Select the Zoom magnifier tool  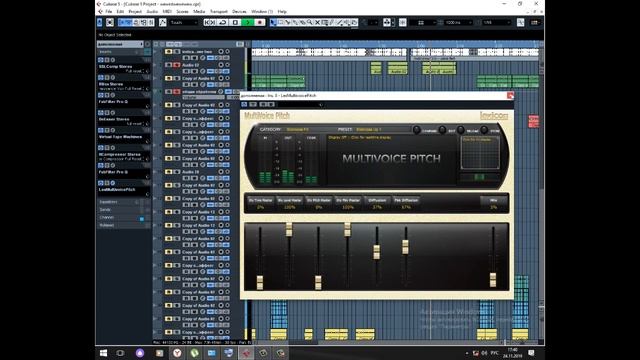pyautogui.click(x=310, y=22)
